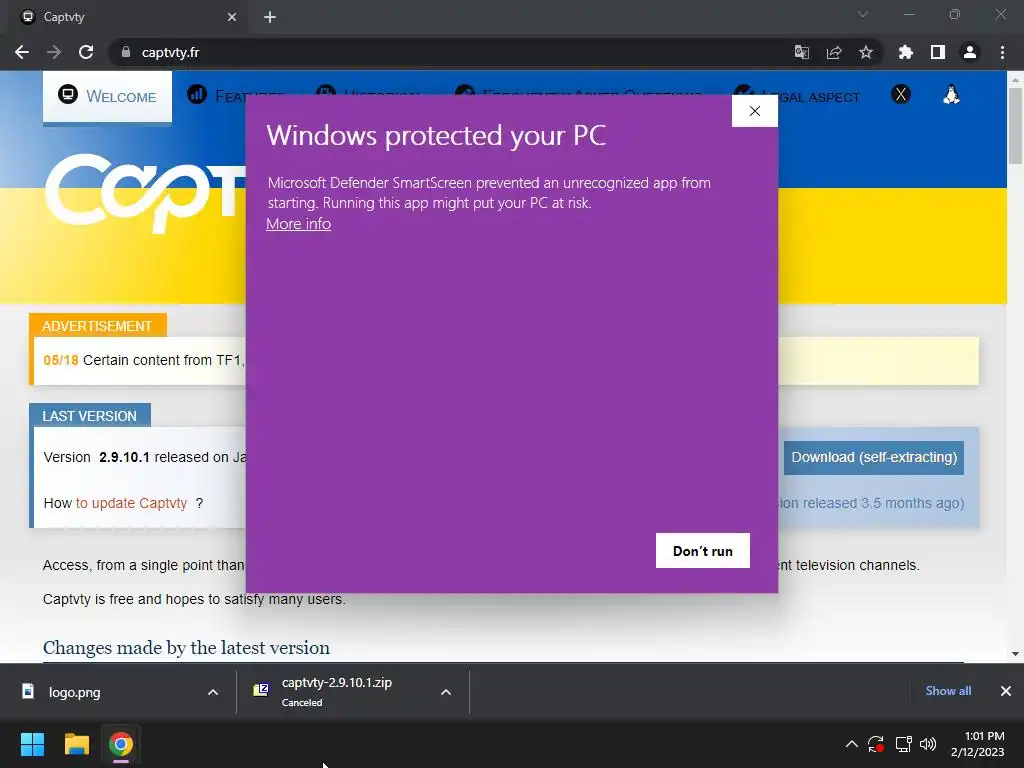The height and width of the screenshot is (768, 1024).
Task: Click the tab search chevron
Action: click(x=863, y=14)
